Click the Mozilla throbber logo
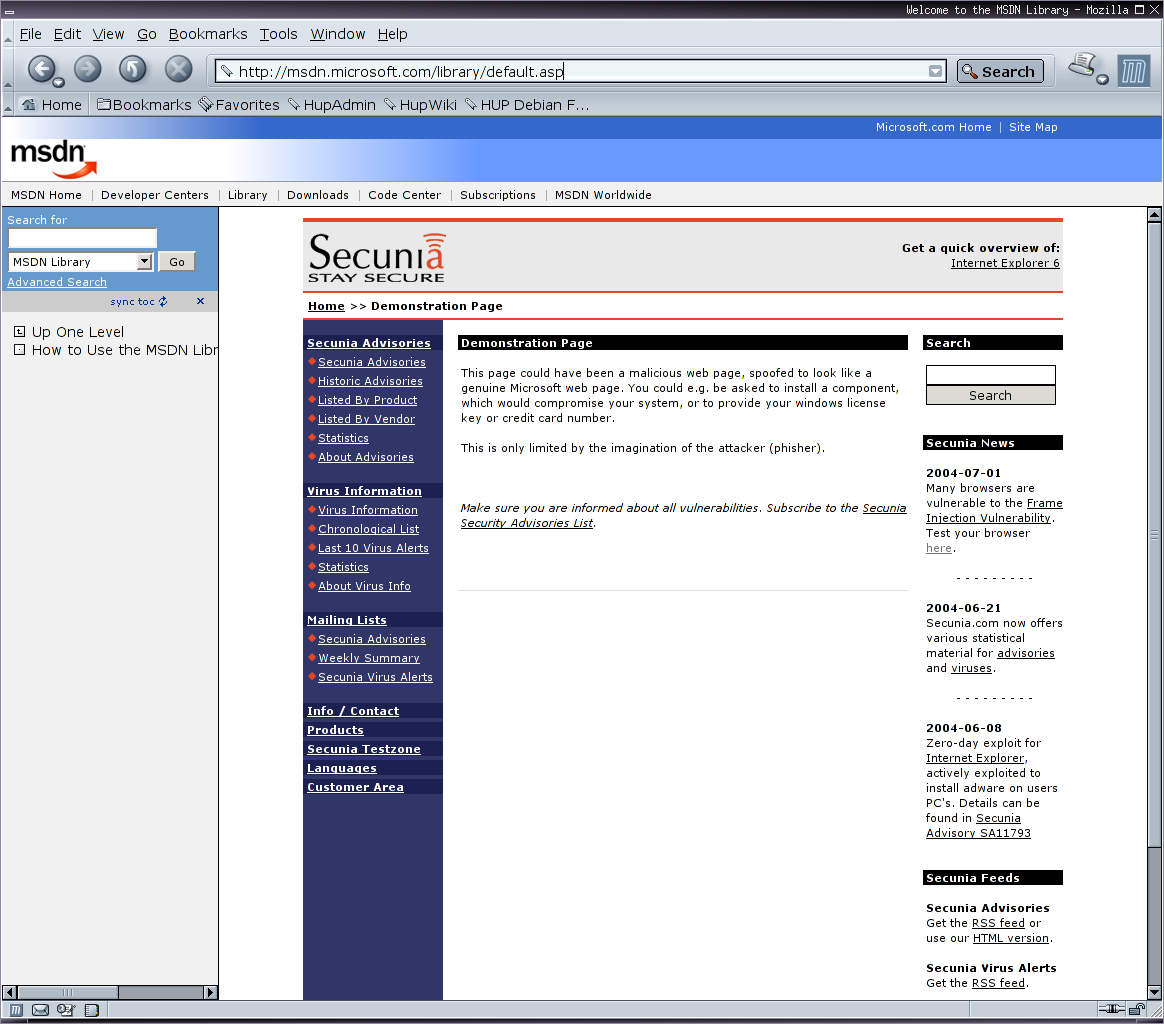Viewport: 1164px width, 1024px height. click(x=1134, y=71)
